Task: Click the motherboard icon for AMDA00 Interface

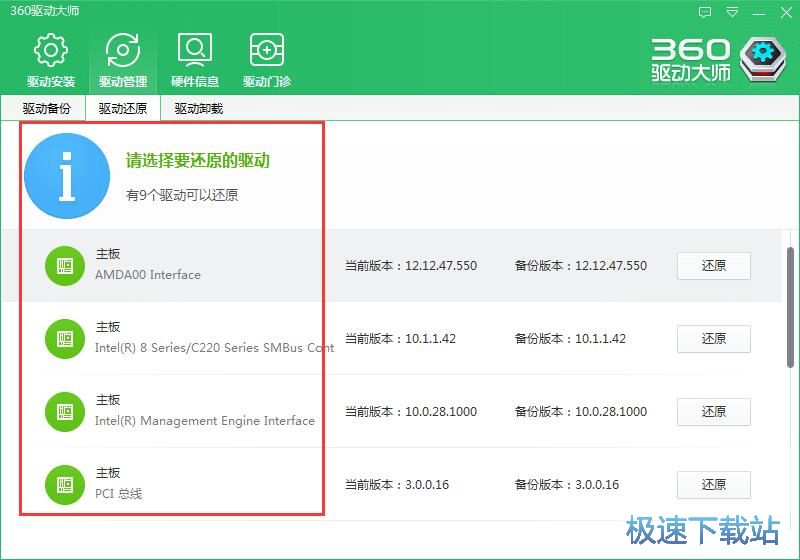Action: pos(65,266)
